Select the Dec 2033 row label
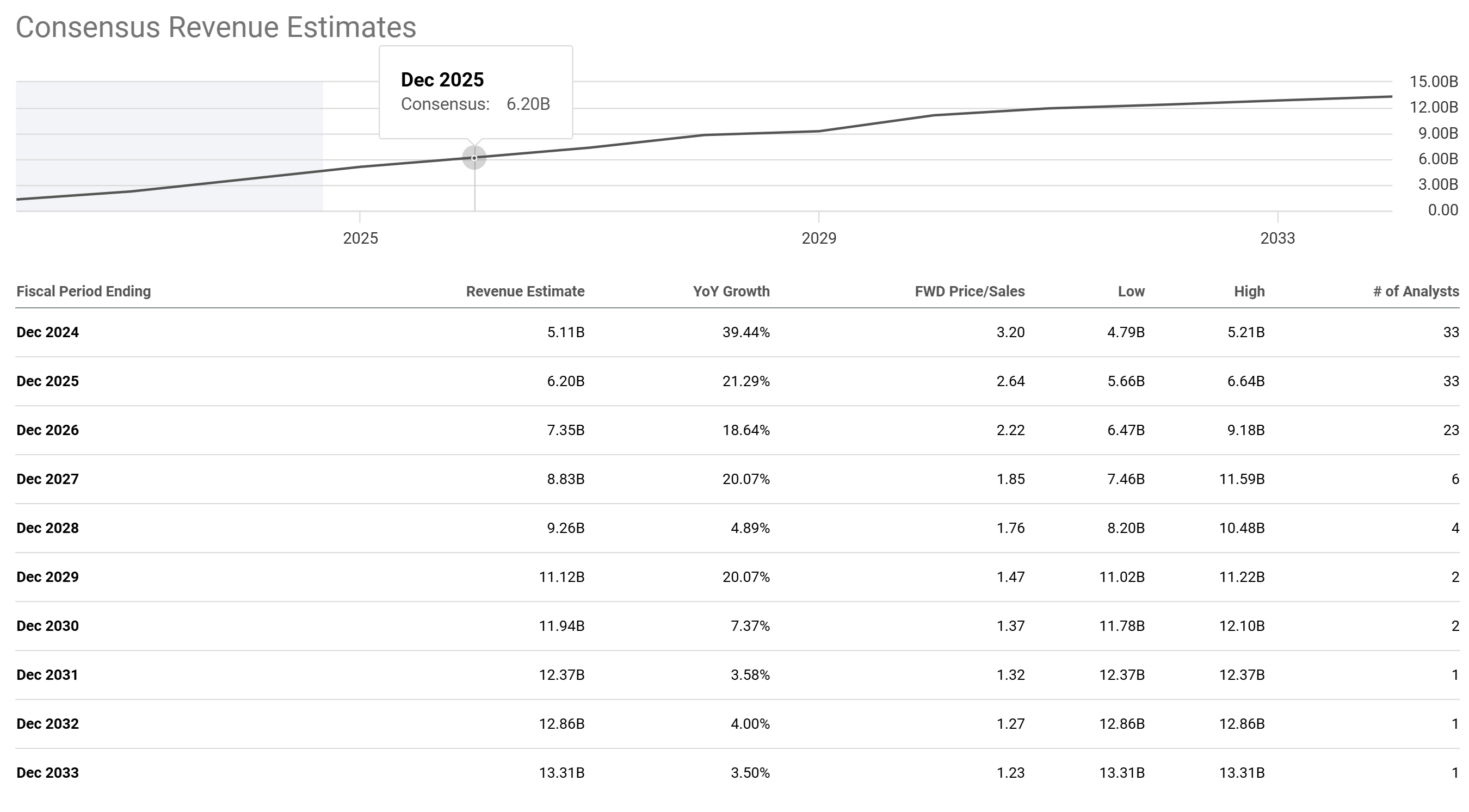This screenshot has height=812, width=1469. point(47,773)
